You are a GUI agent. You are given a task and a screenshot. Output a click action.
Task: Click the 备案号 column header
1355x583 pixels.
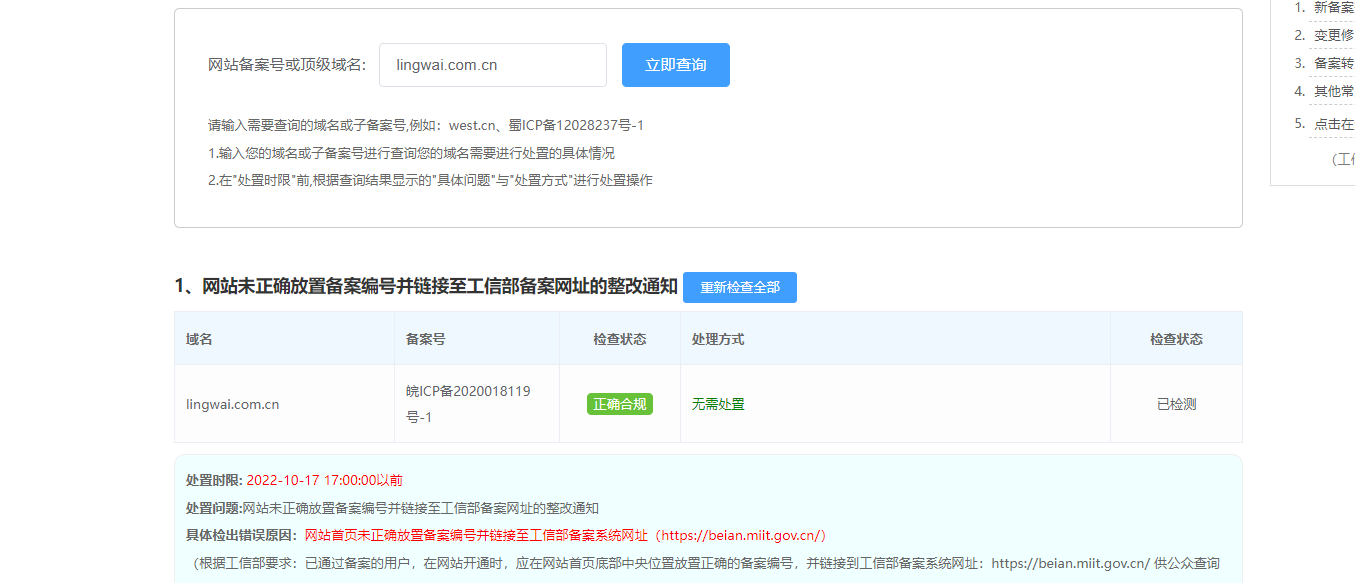425,339
